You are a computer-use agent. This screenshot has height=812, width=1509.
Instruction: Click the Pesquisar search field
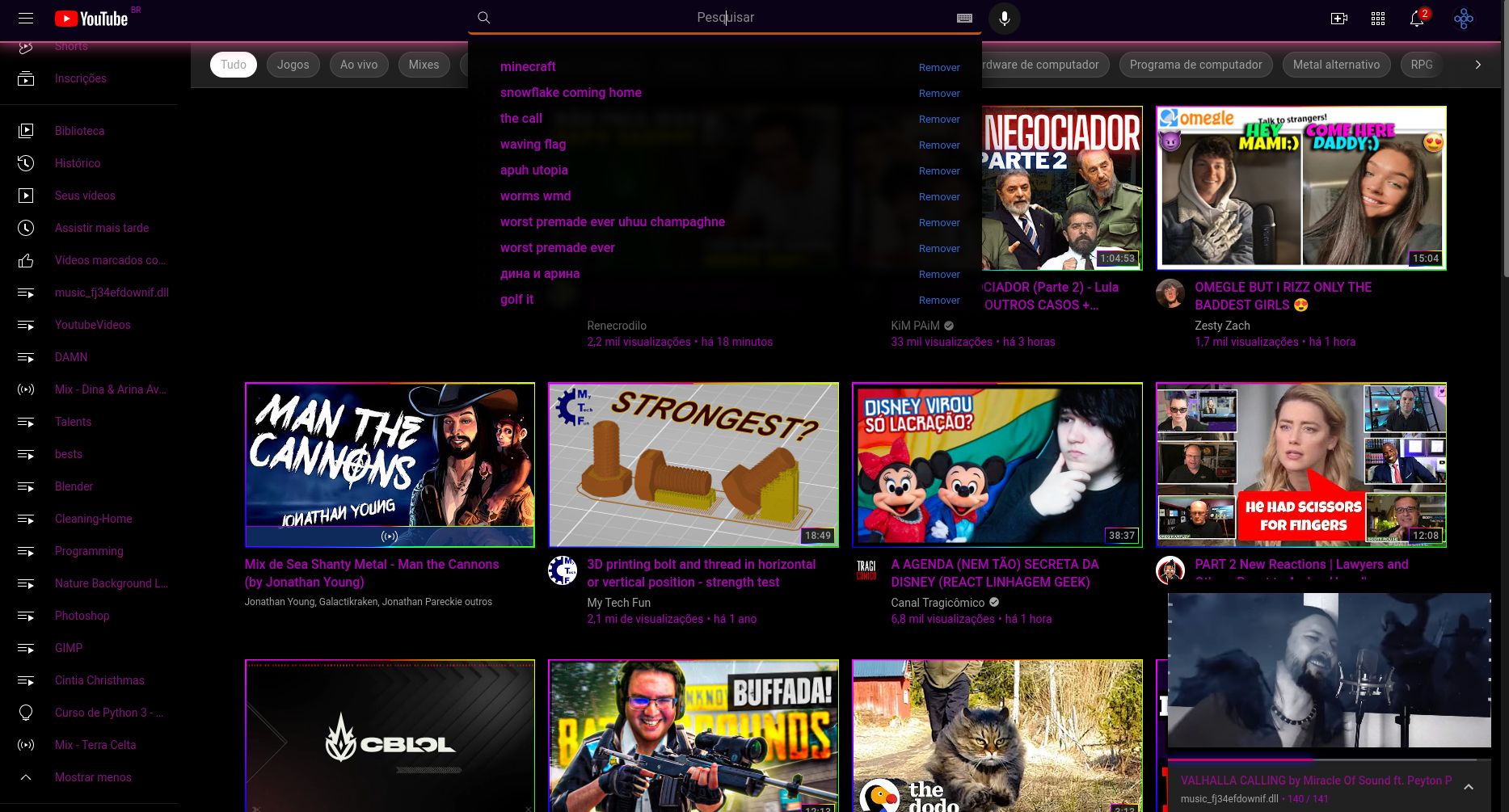pos(725,18)
